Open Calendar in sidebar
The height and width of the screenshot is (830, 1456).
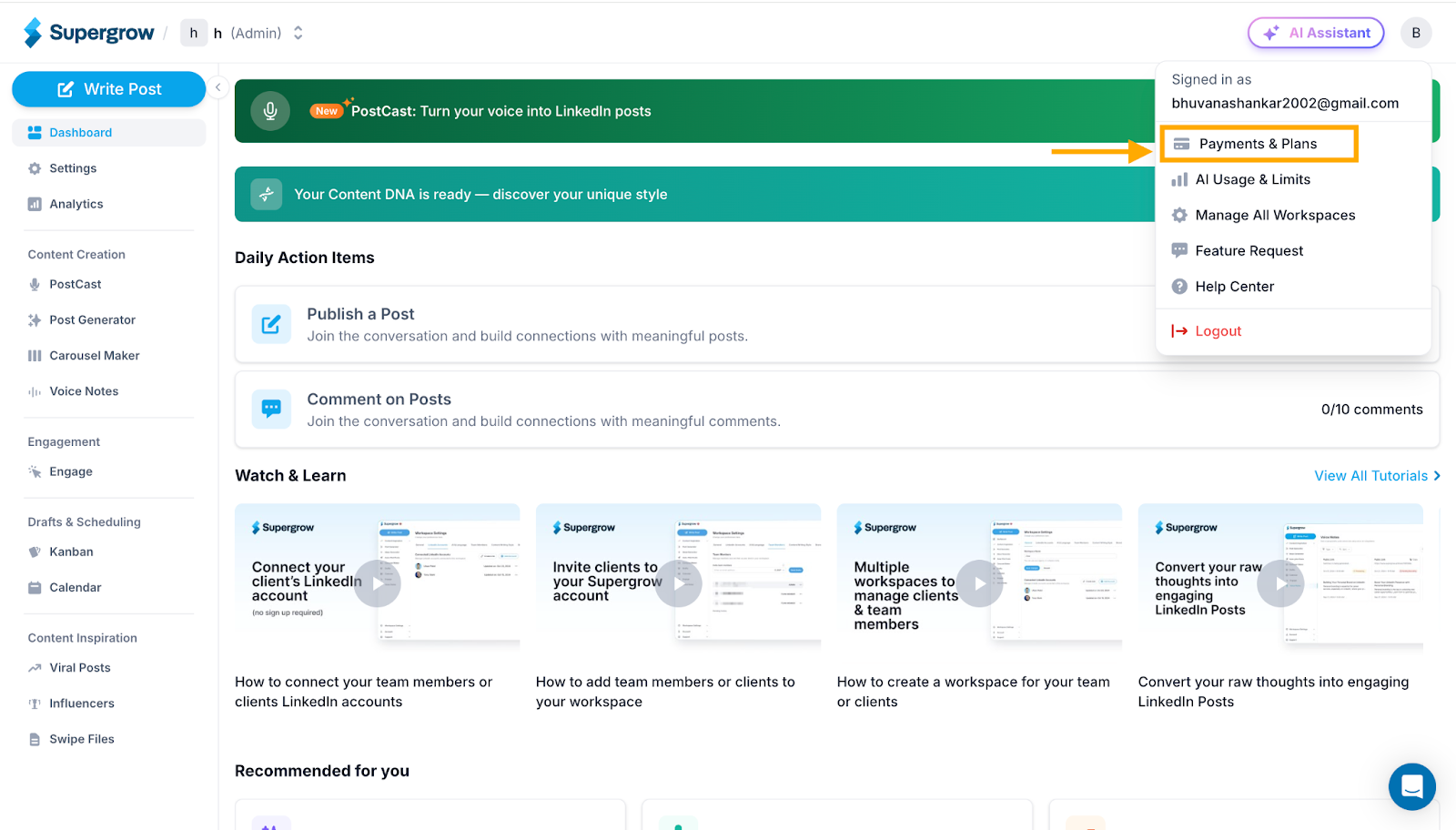click(x=109, y=587)
